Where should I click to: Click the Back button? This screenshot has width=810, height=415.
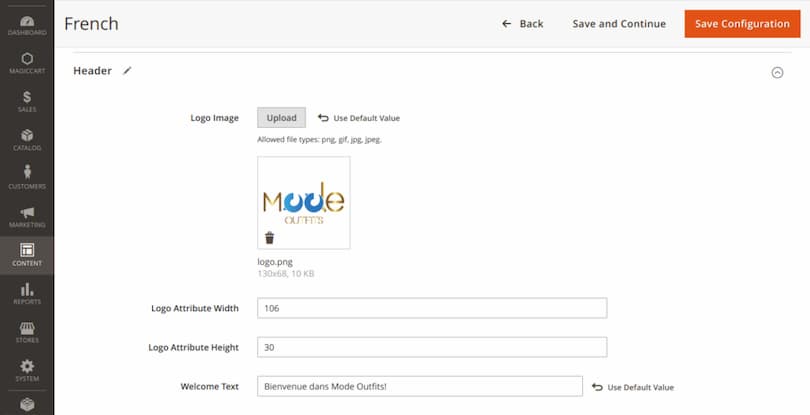click(x=522, y=23)
